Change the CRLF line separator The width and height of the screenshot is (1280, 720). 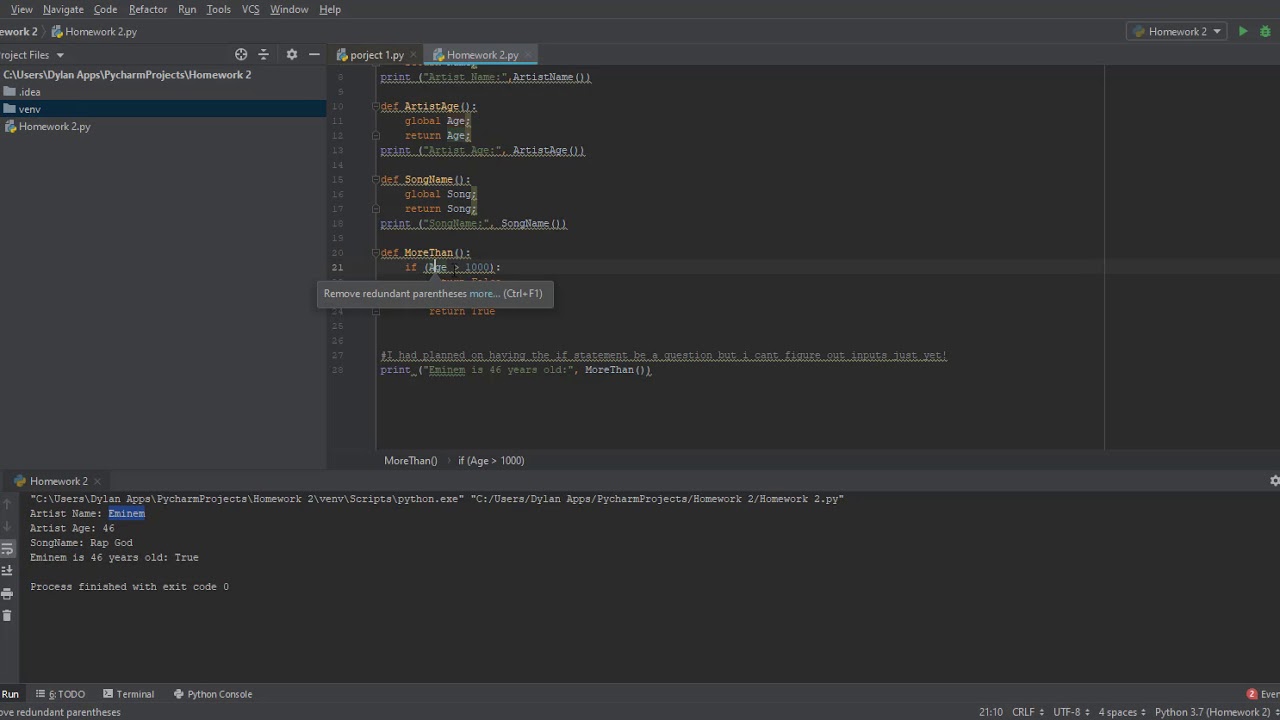1028,712
